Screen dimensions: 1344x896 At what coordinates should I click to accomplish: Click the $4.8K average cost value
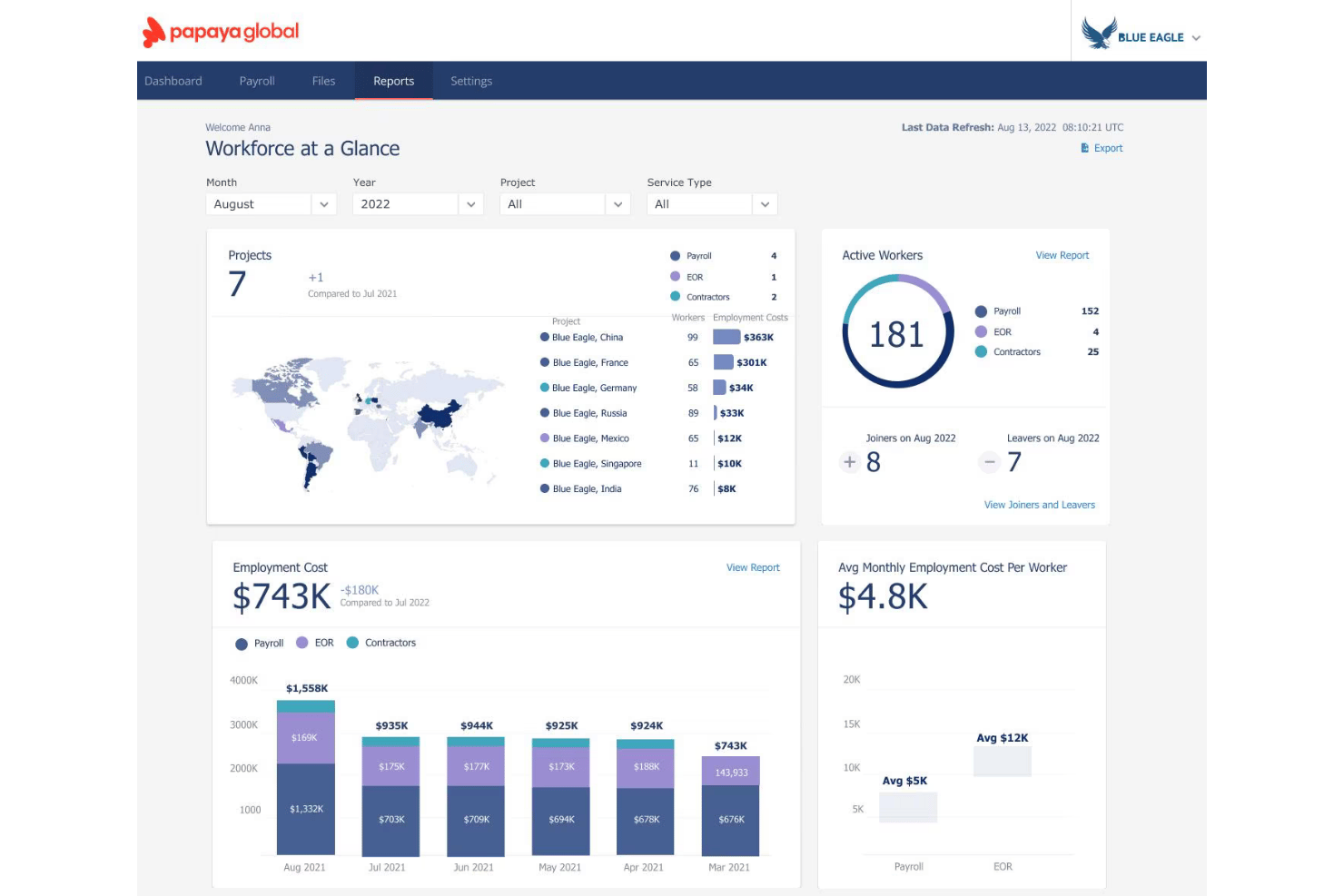point(883,596)
